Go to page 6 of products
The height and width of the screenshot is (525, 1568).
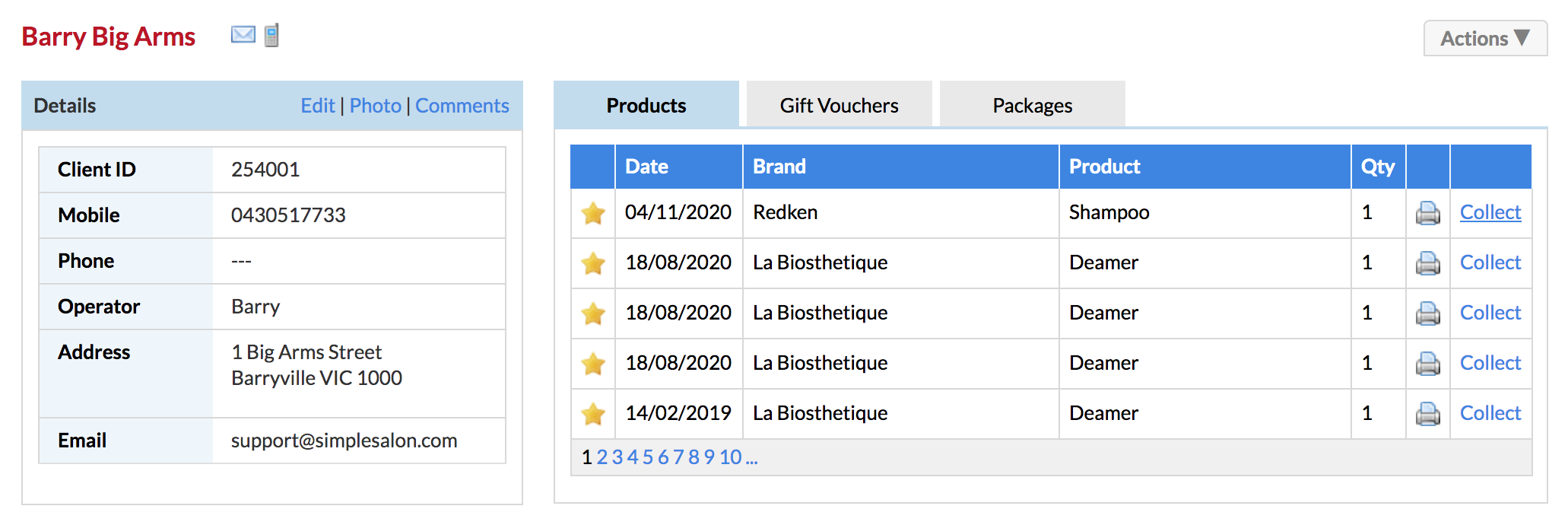pos(663,457)
